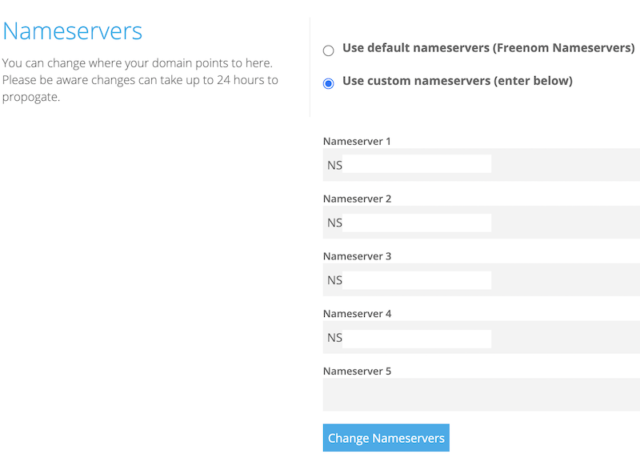Click the Nameserver 3 field label
The image size is (640, 458).
(357, 256)
